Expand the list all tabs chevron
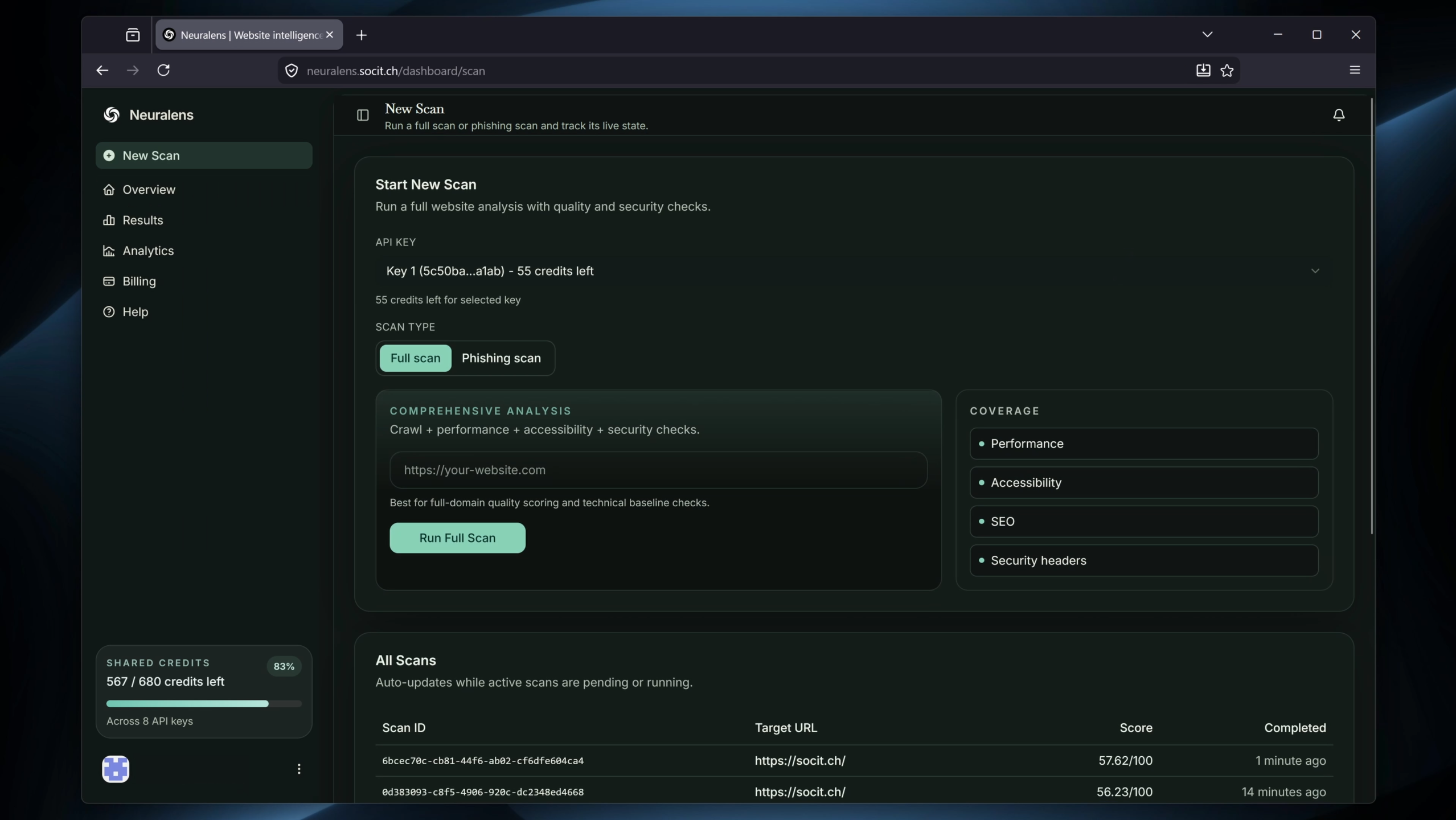Image resolution: width=1456 pixels, height=820 pixels. pyautogui.click(x=1207, y=35)
